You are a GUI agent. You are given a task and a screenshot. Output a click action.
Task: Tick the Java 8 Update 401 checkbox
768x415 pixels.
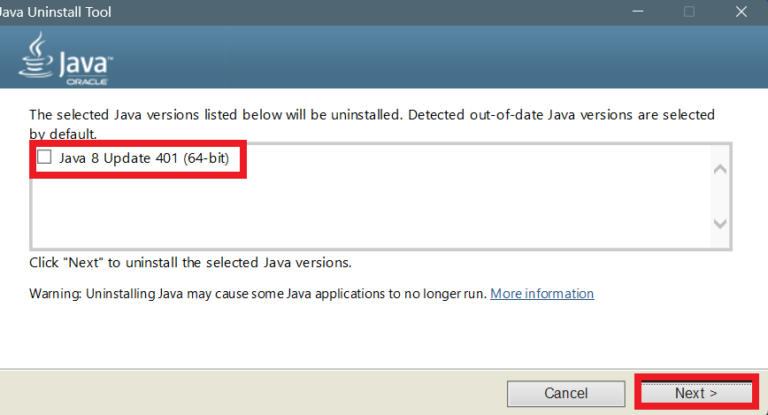(44, 157)
